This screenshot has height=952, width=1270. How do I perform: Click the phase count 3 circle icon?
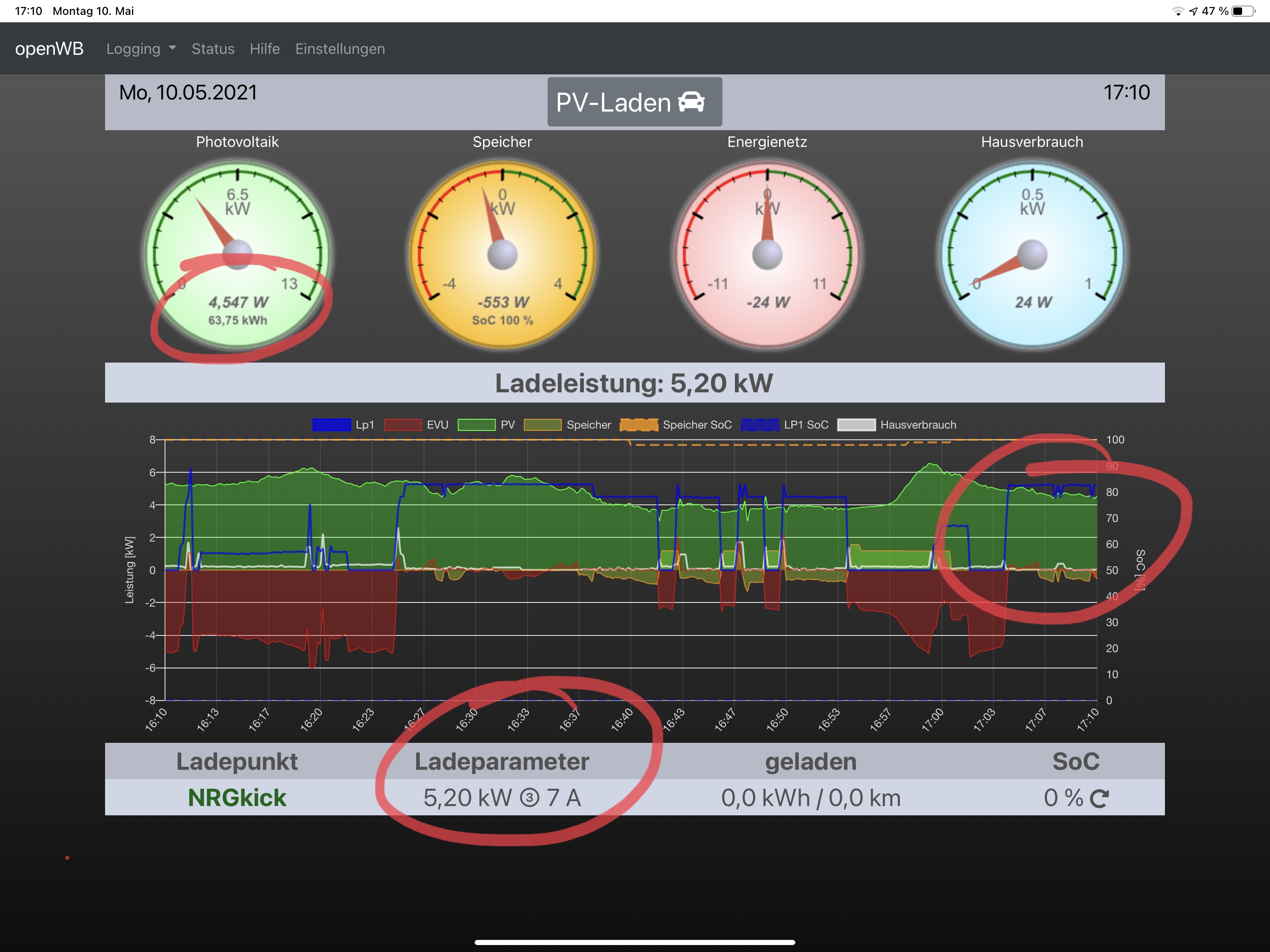529,798
